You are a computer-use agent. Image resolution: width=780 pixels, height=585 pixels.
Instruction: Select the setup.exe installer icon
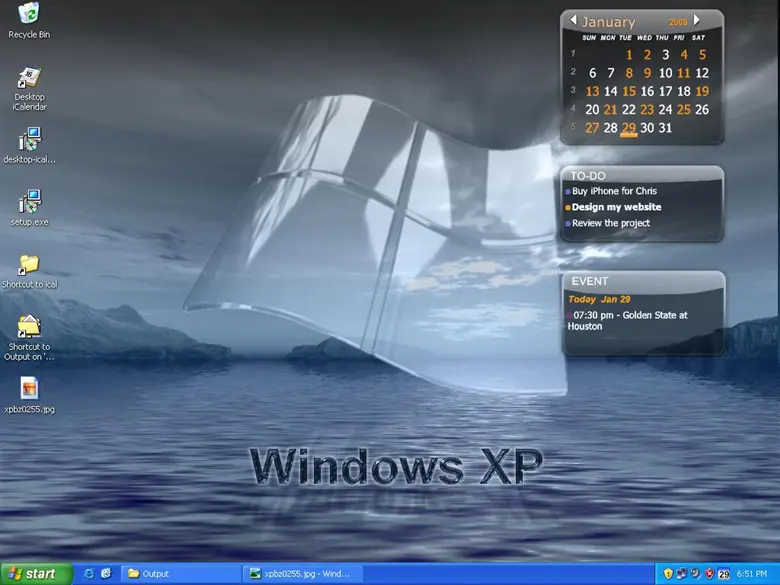(x=29, y=203)
